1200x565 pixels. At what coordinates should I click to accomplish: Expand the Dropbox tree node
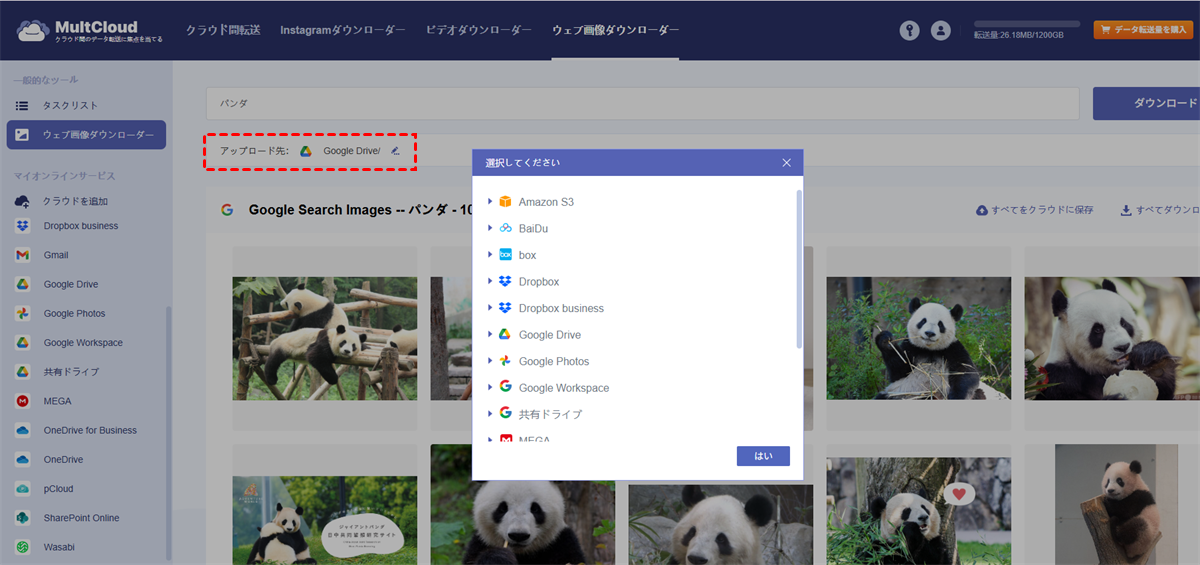coord(490,282)
